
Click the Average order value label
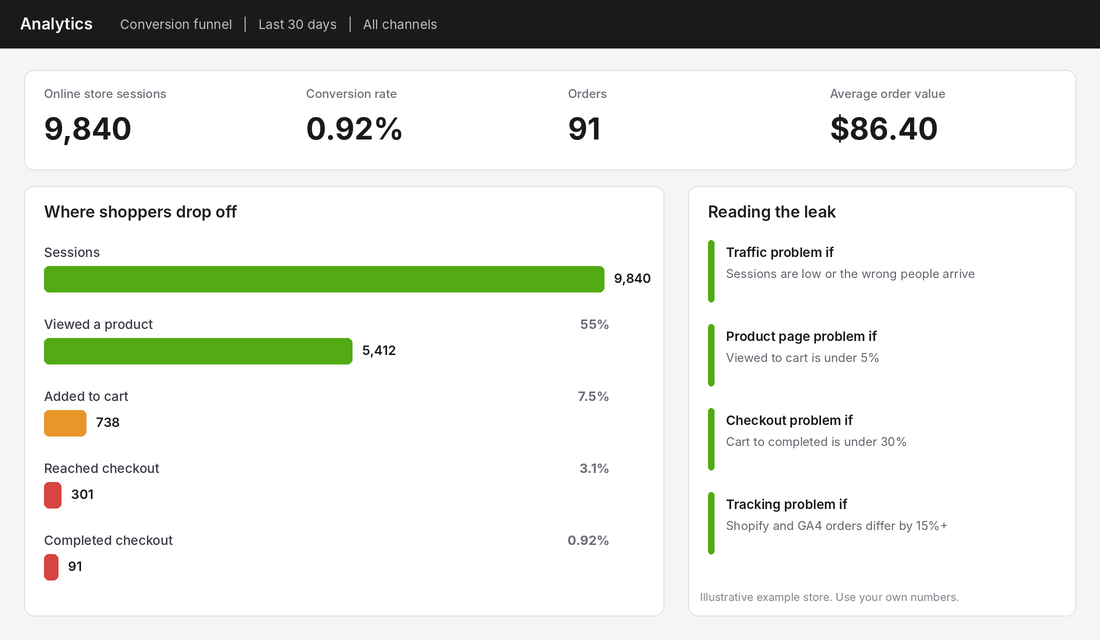pyautogui.click(x=887, y=94)
